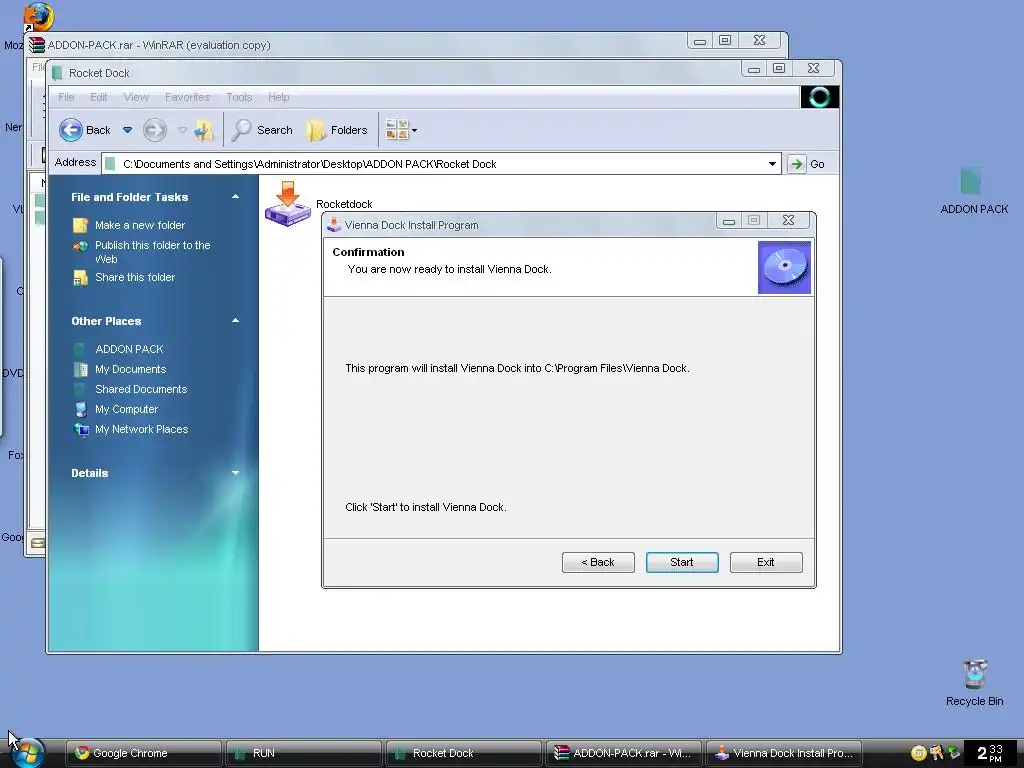Screen dimensions: 1024x768
Task: Open the Favorites menu
Action: coord(187,97)
